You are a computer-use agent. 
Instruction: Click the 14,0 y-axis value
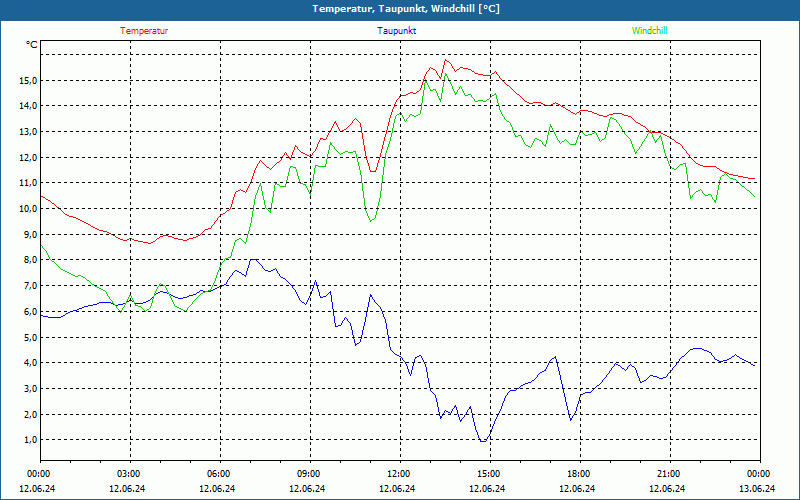28,106
